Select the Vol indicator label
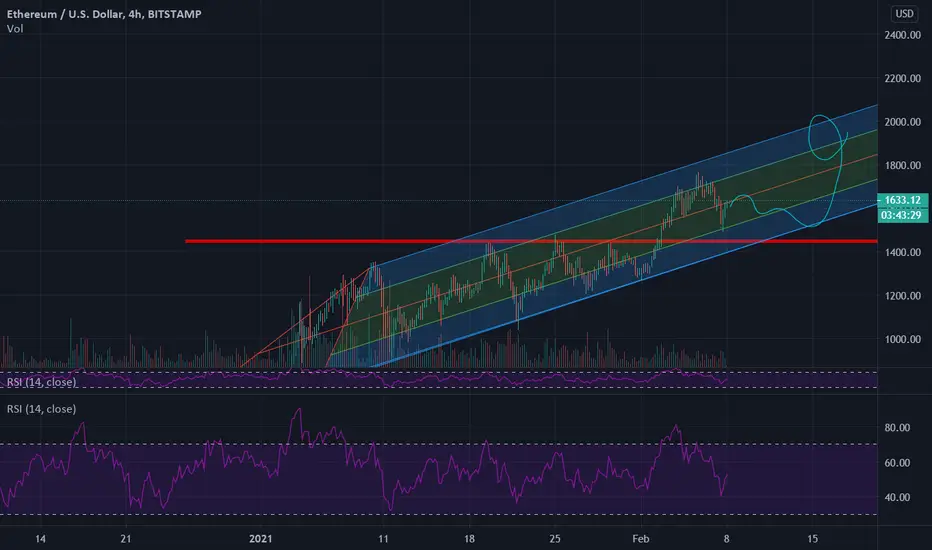 coord(15,29)
